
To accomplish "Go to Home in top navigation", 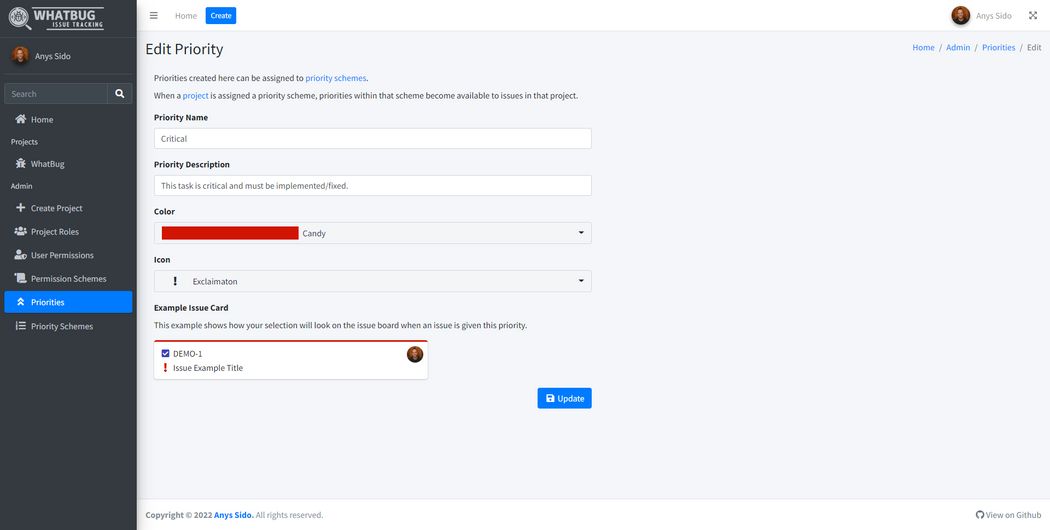I will coord(186,16).
